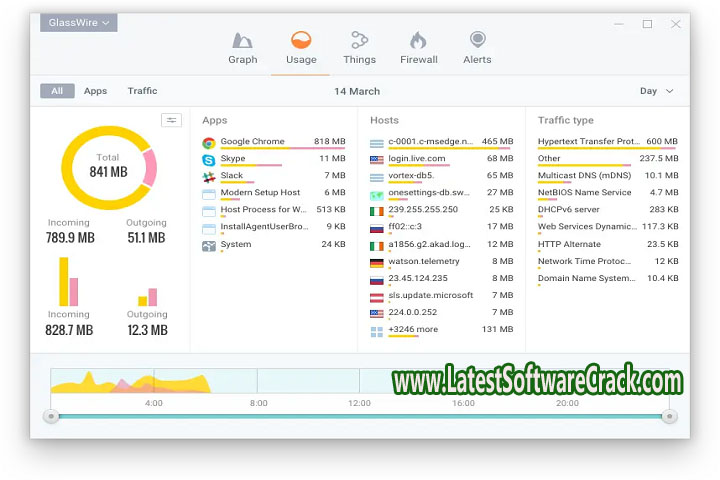
Task: Select the All filter tab
Action: click(x=57, y=91)
